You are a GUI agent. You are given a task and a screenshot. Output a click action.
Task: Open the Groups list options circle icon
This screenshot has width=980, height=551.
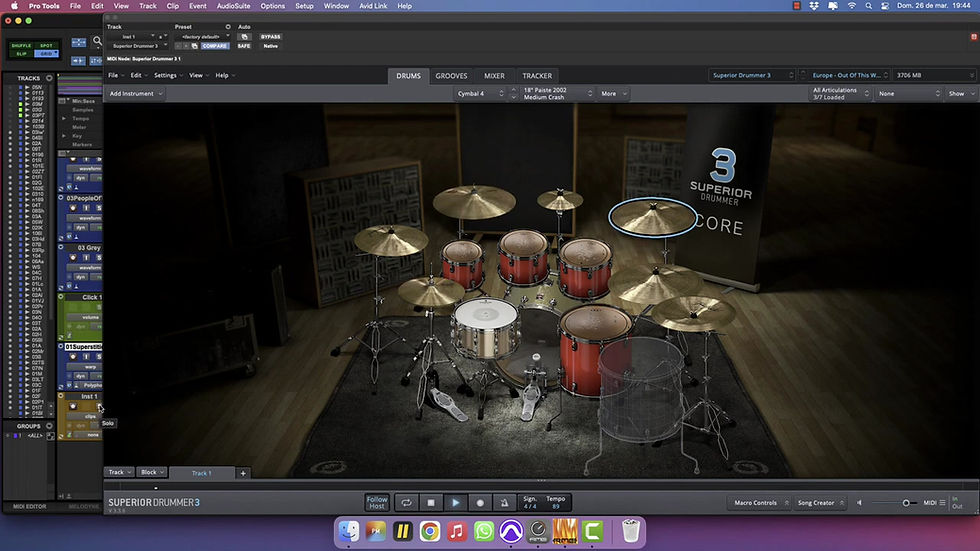coord(49,426)
